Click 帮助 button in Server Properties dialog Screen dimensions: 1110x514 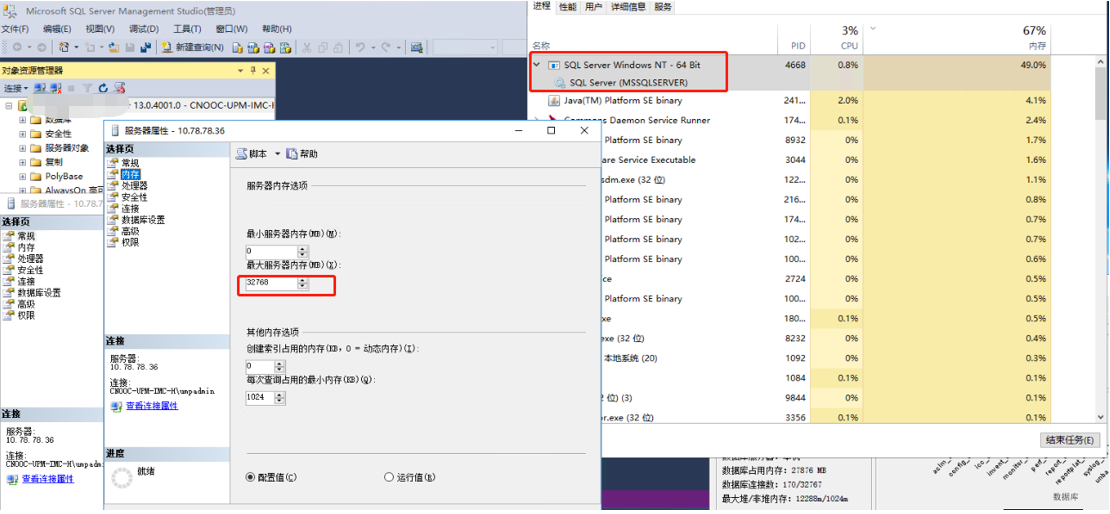302,154
